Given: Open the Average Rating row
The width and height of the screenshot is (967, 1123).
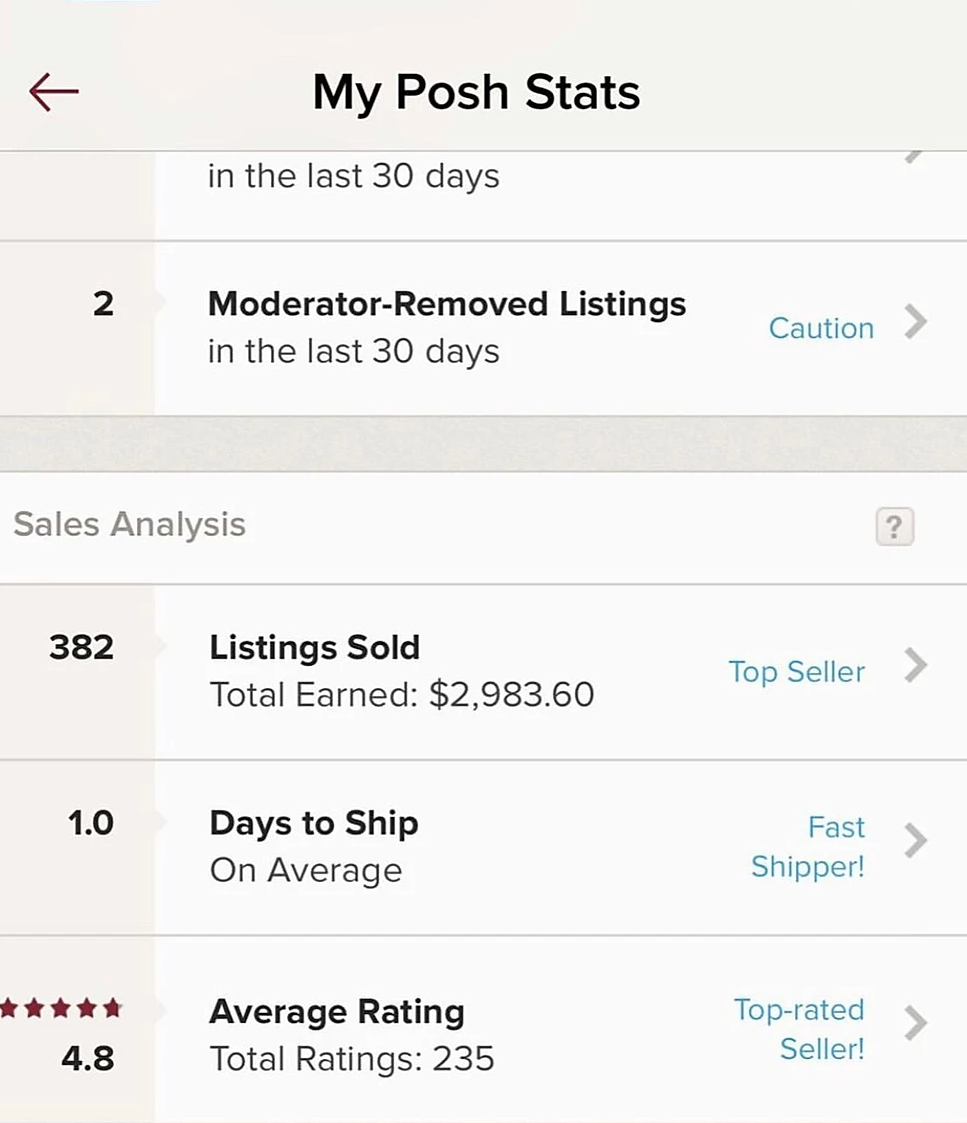Looking at the screenshot, I should [484, 1029].
